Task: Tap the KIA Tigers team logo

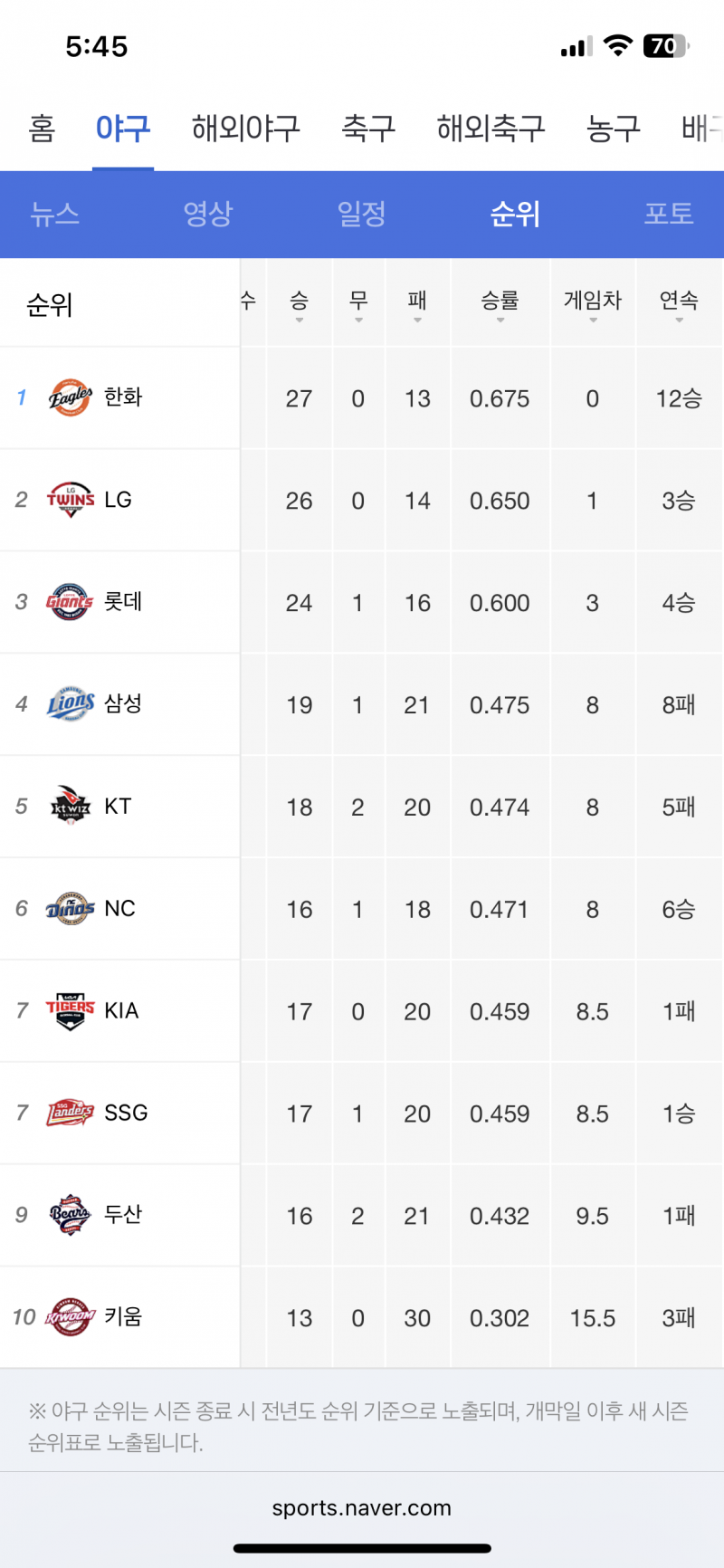Action: (70, 1011)
